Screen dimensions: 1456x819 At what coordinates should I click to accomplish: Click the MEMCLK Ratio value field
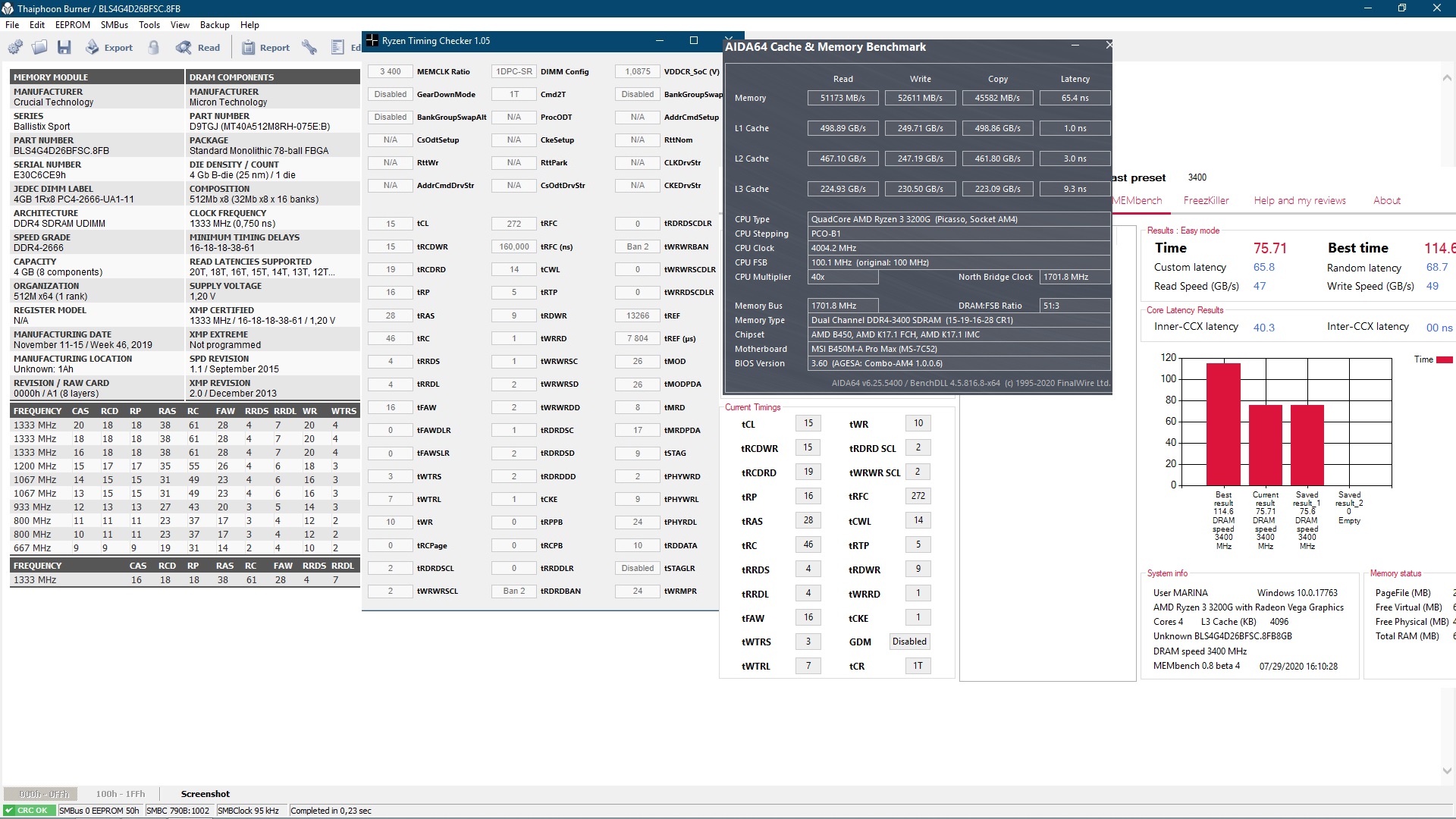(391, 72)
